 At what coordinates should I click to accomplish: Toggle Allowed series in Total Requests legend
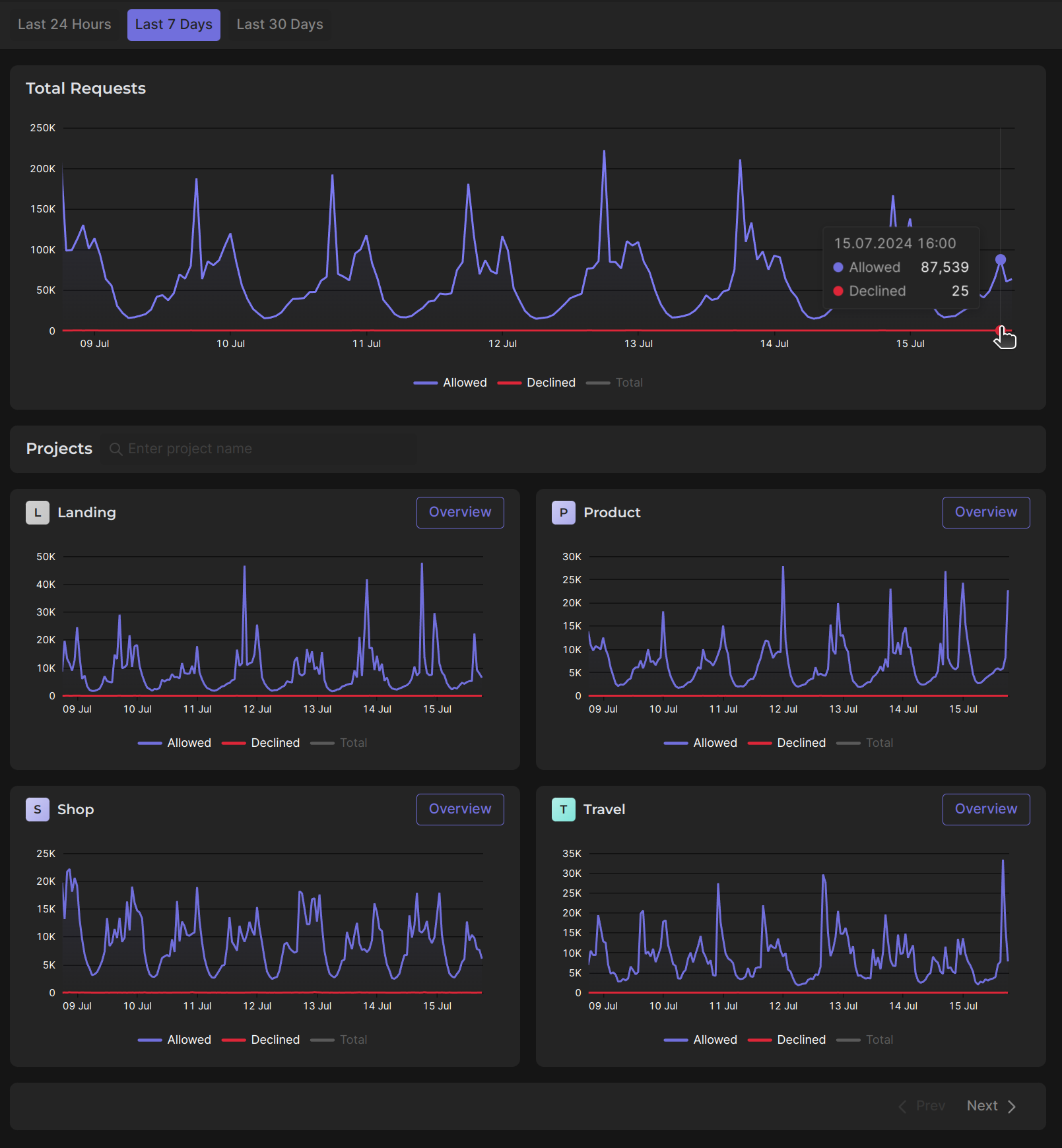click(x=451, y=383)
